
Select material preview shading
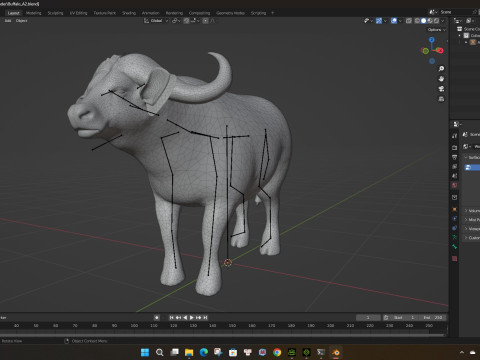430,21
